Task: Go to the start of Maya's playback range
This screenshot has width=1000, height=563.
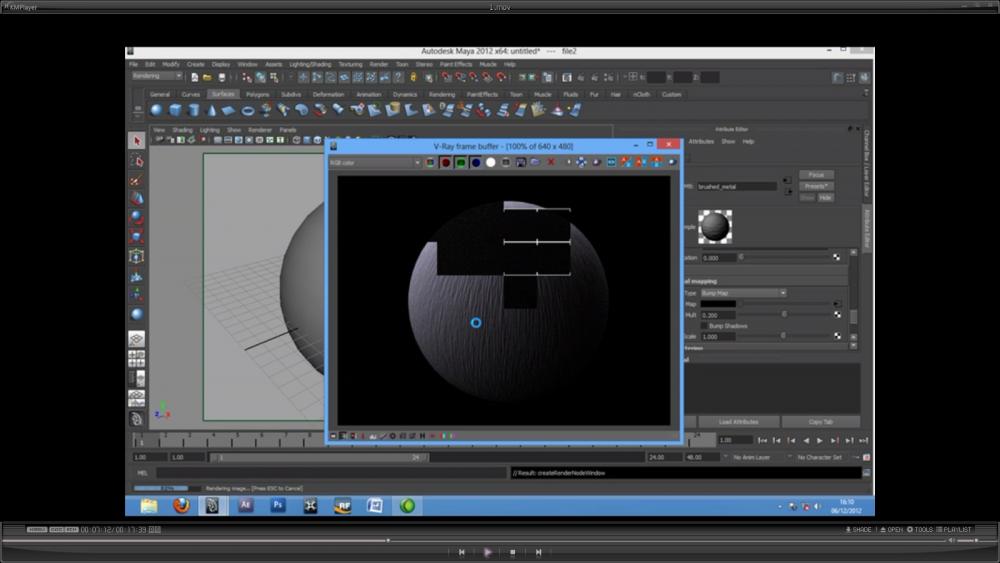Action: coord(762,441)
